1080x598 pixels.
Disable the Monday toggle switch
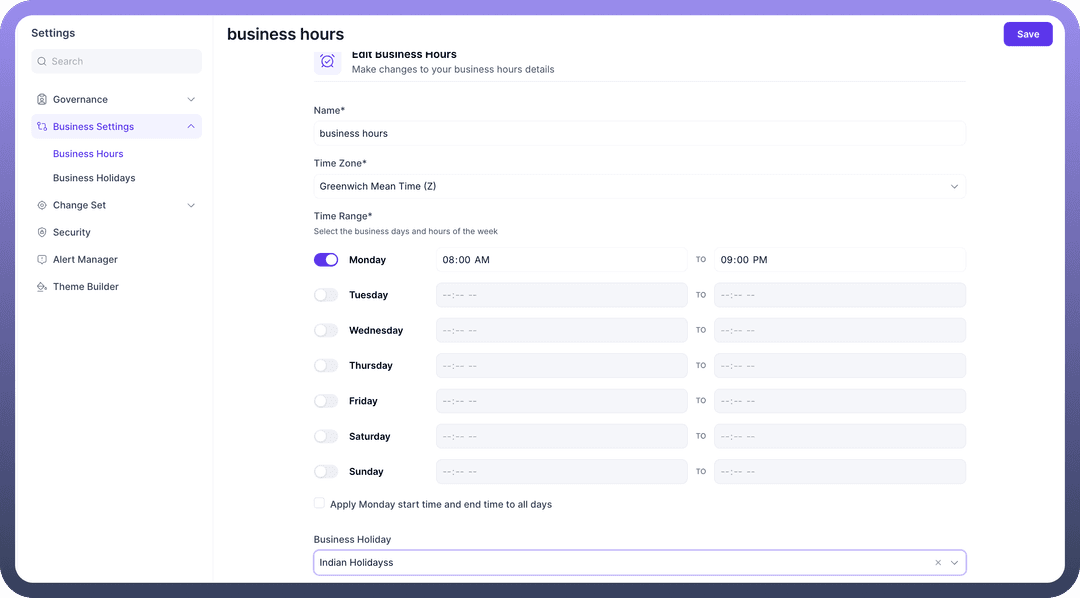[326, 260]
